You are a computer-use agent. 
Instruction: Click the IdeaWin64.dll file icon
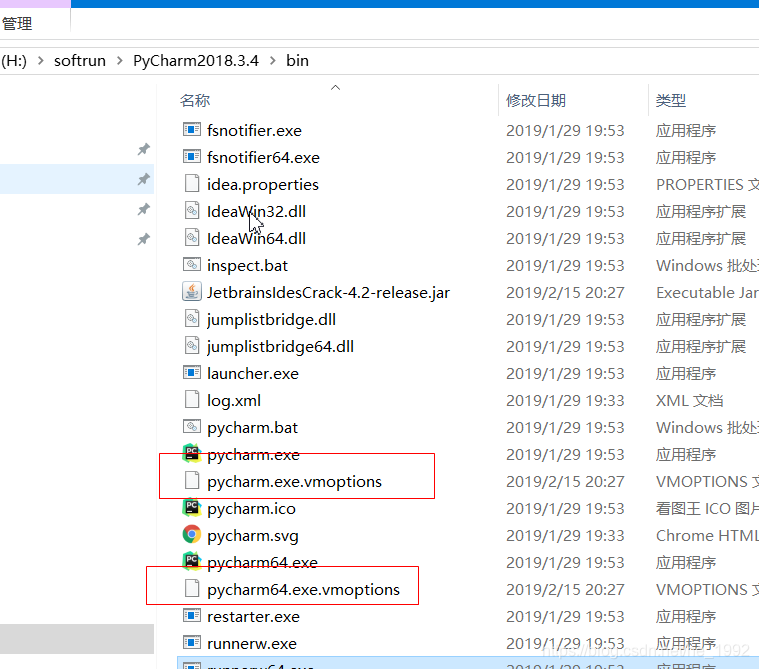192,238
